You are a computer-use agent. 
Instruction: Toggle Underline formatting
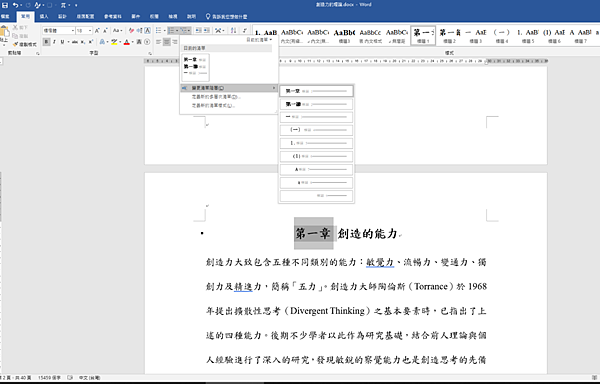(x=62, y=42)
